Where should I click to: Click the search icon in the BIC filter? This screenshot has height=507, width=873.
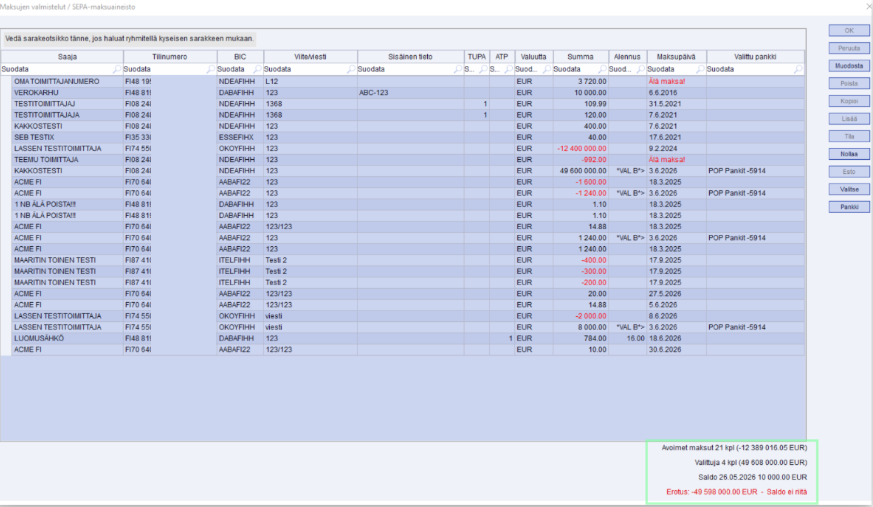pyautogui.click(x=257, y=70)
